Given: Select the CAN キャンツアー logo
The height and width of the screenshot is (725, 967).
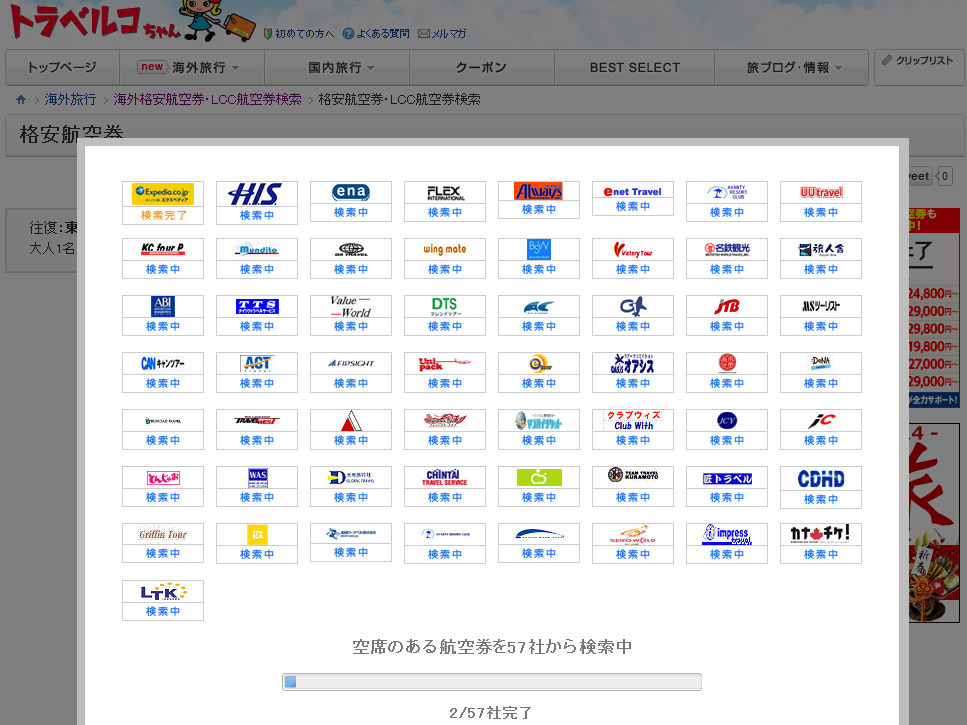Looking at the screenshot, I should (163, 363).
